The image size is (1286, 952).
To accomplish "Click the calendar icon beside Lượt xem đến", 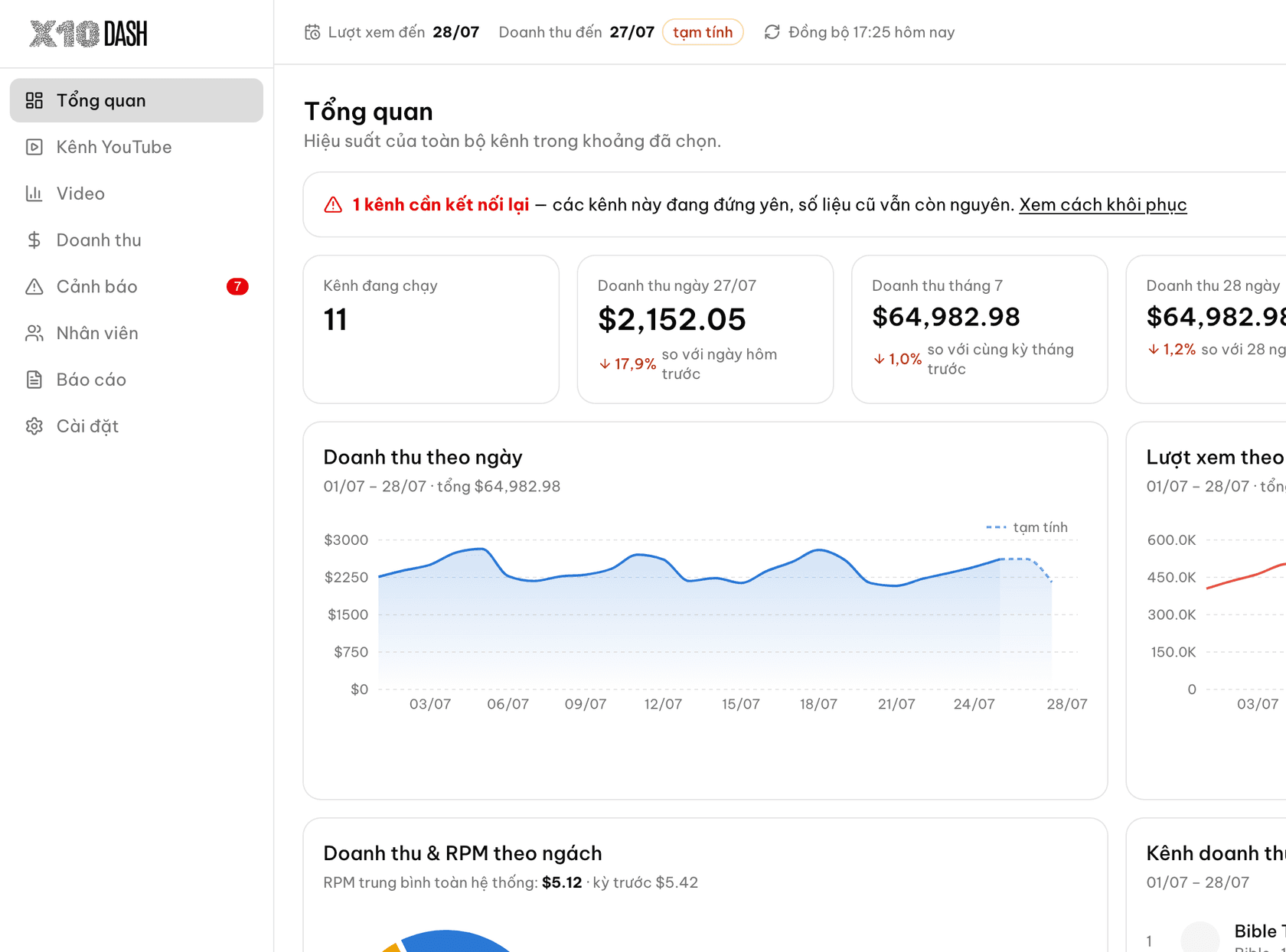I will (312, 32).
